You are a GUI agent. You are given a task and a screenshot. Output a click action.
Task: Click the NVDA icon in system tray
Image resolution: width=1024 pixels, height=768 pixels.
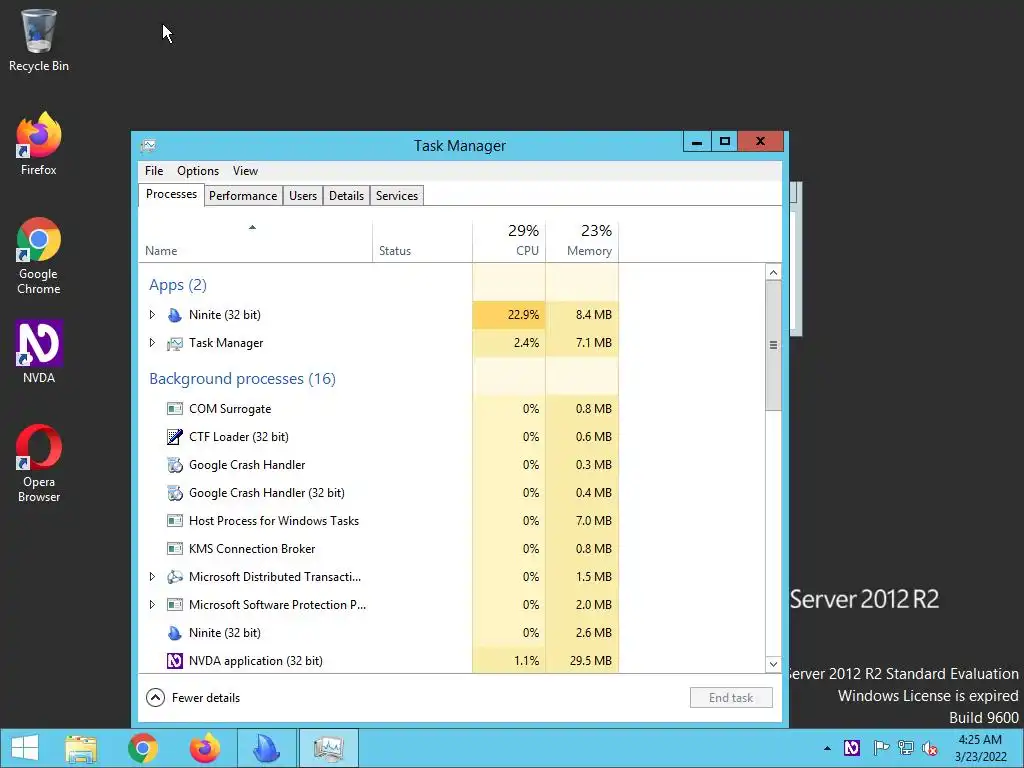coord(852,748)
